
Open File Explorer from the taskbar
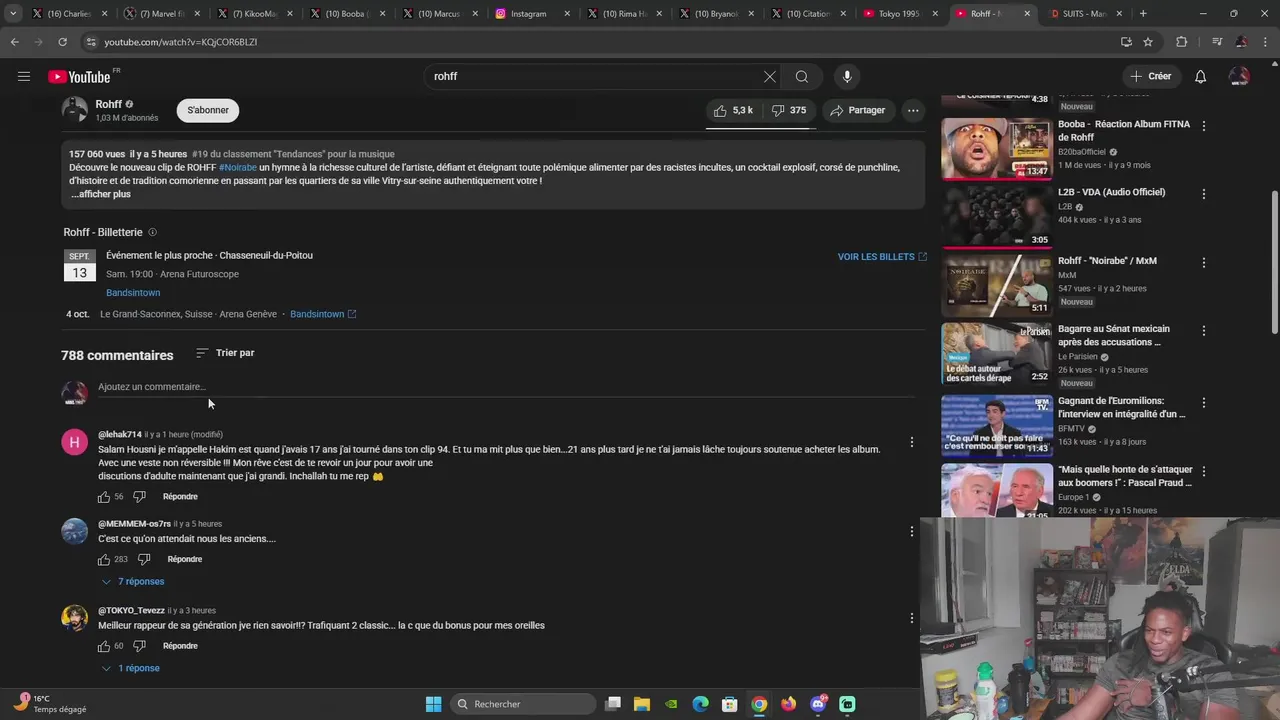tap(642, 704)
